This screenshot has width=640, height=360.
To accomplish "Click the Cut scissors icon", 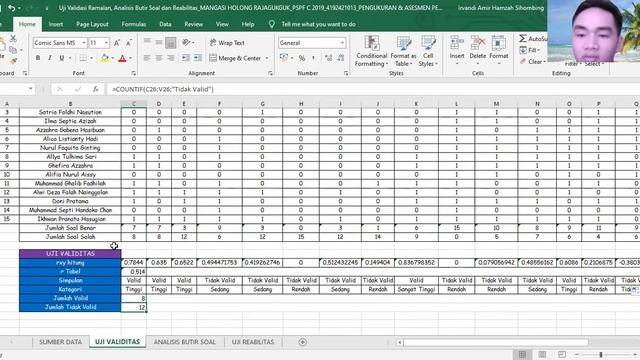I will [x=13, y=38].
